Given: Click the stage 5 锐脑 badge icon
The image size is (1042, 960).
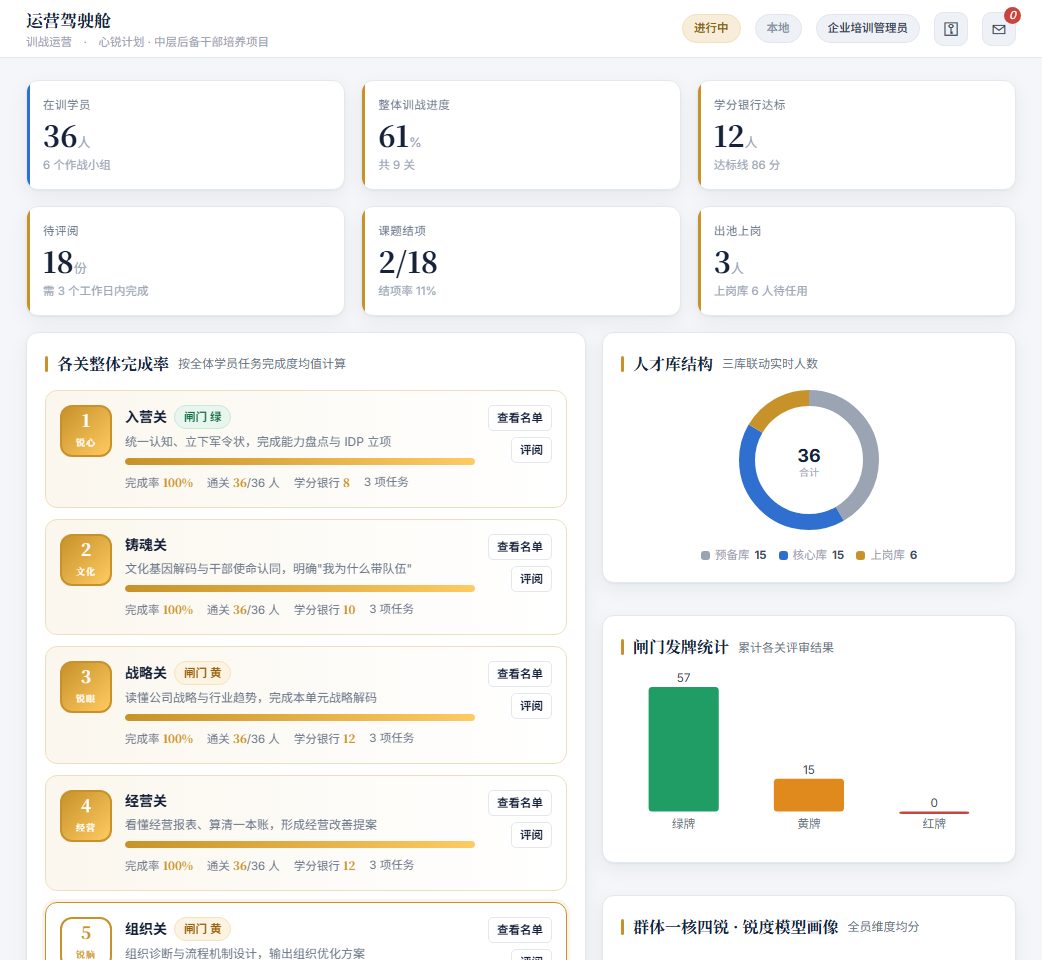Looking at the screenshot, I should click(x=86, y=939).
